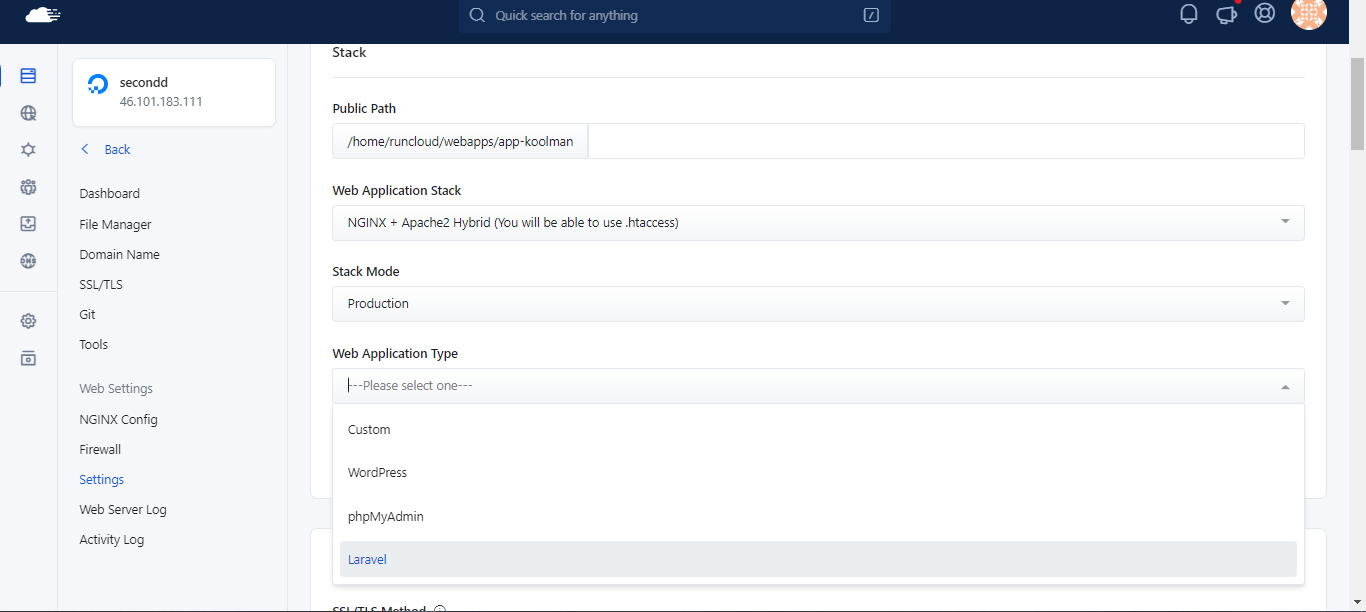The height and width of the screenshot is (612, 1366).
Task: Open the Team people icon in the sidebar
Action: tap(28, 187)
